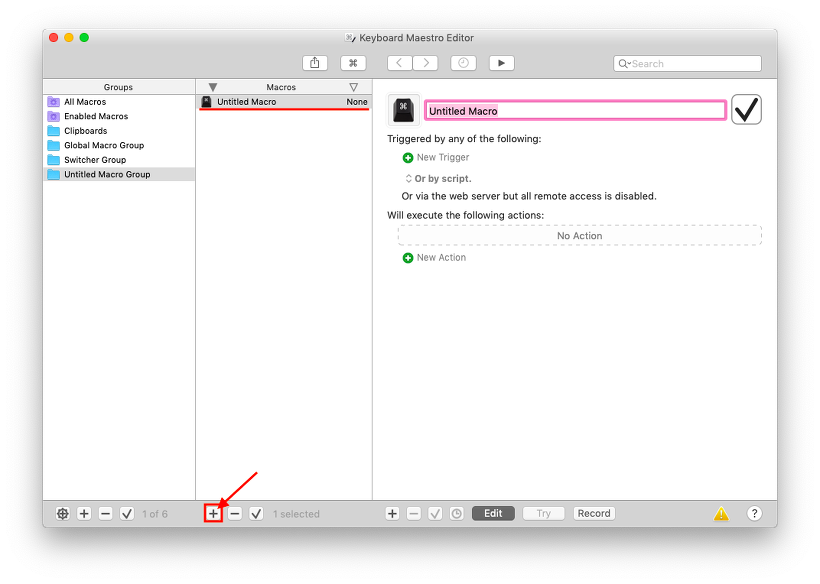
Task: Toggle the selected macro enabled checkmark
Action: pos(256,514)
